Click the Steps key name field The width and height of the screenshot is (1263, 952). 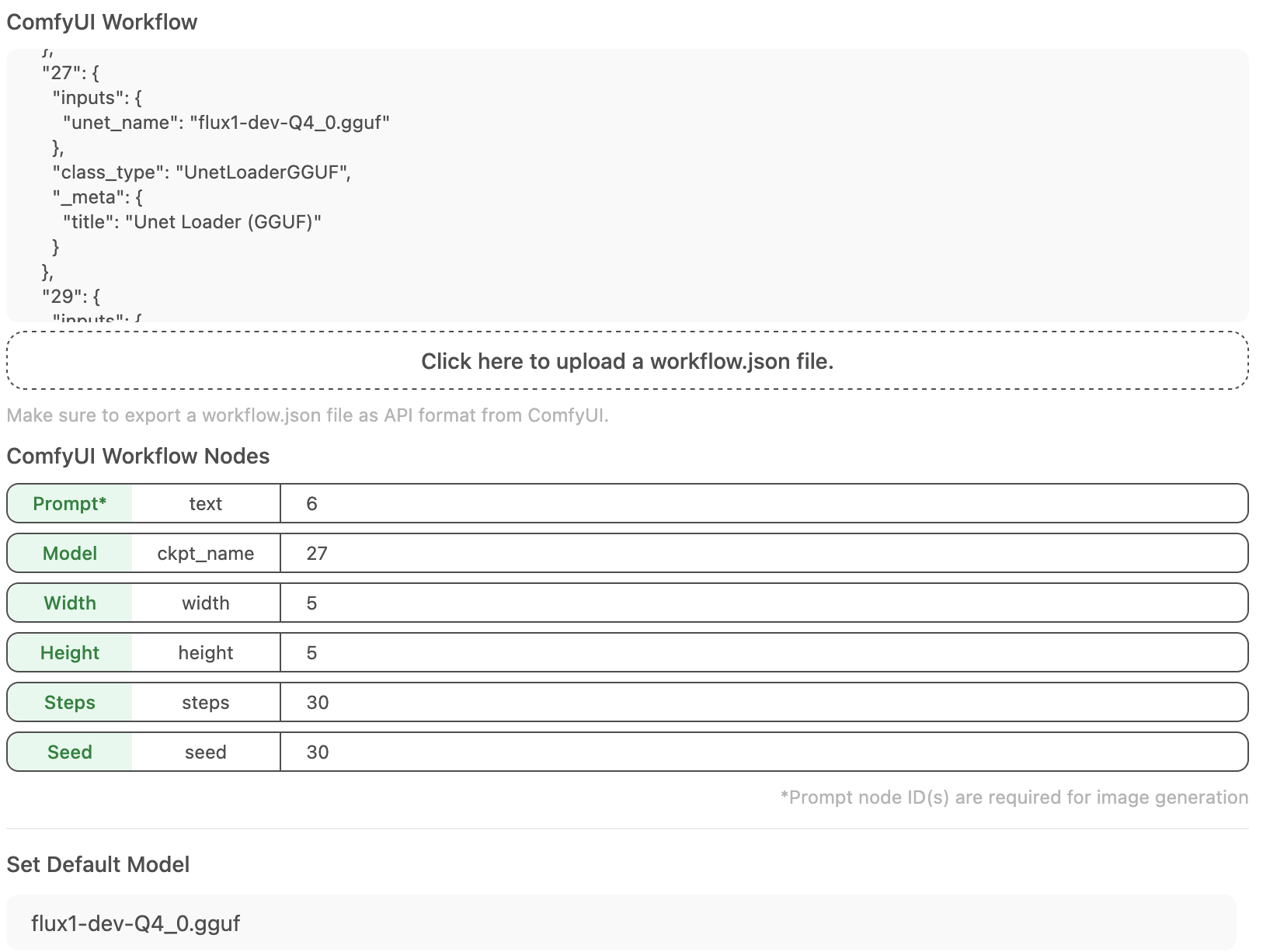[206, 703]
